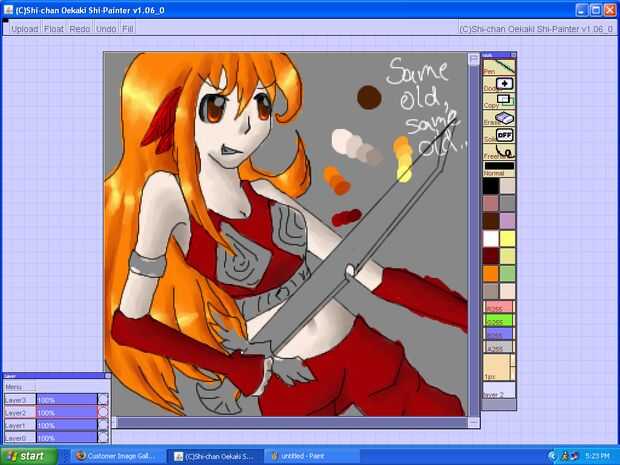This screenshot has height=465, width=620.
Task: Pick the taupe gray palette swatch
Action: [491, 291]
